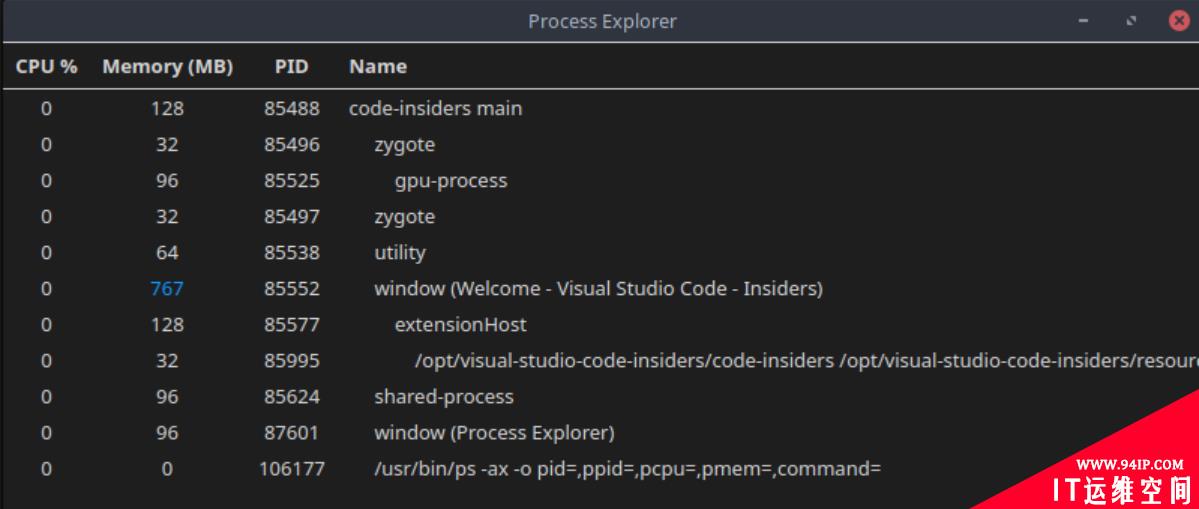1199x509 pixels.
Task: Click the Process Explorer title bar text
Action: tap(603, 21)
